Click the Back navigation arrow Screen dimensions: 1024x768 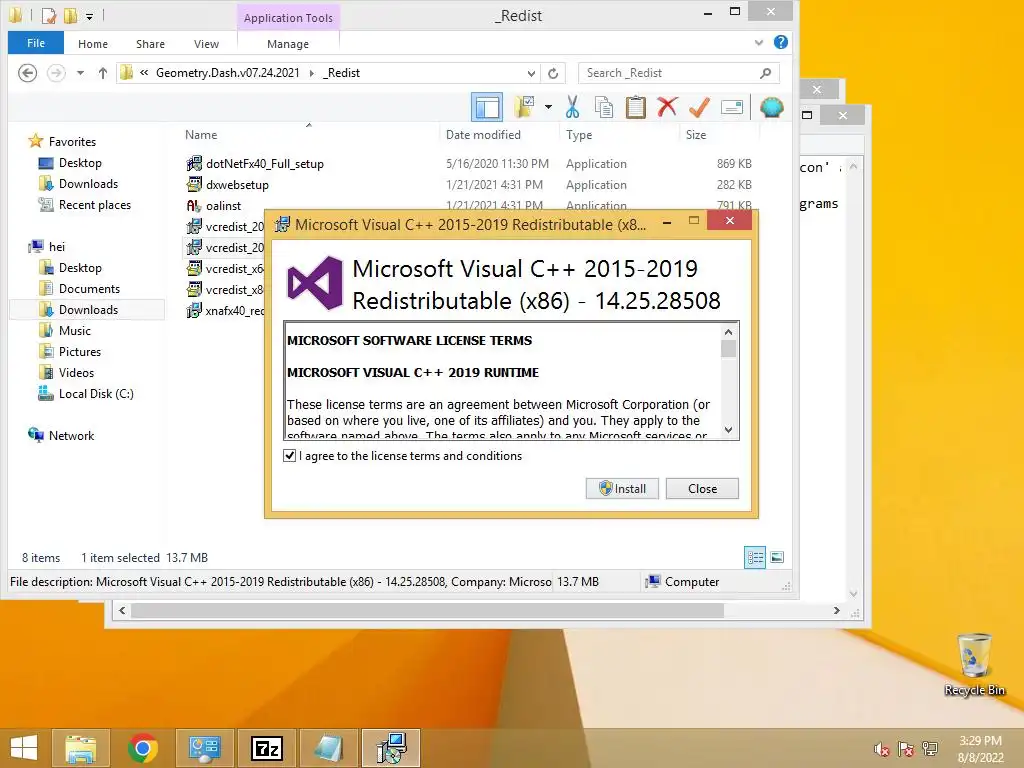[27, 72]
